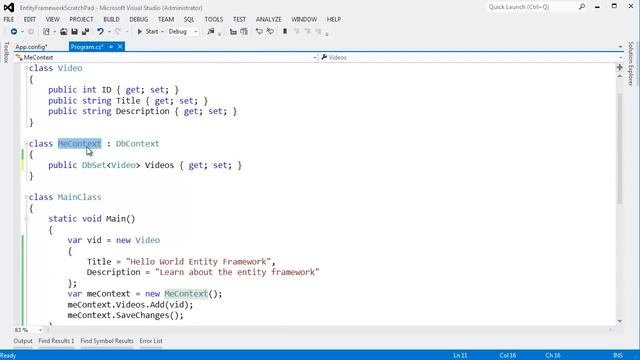Image resolution: width=640 pixels, height=360 pixels.
Task: Open the Error List tab
Action: click(x=151, y=341)
